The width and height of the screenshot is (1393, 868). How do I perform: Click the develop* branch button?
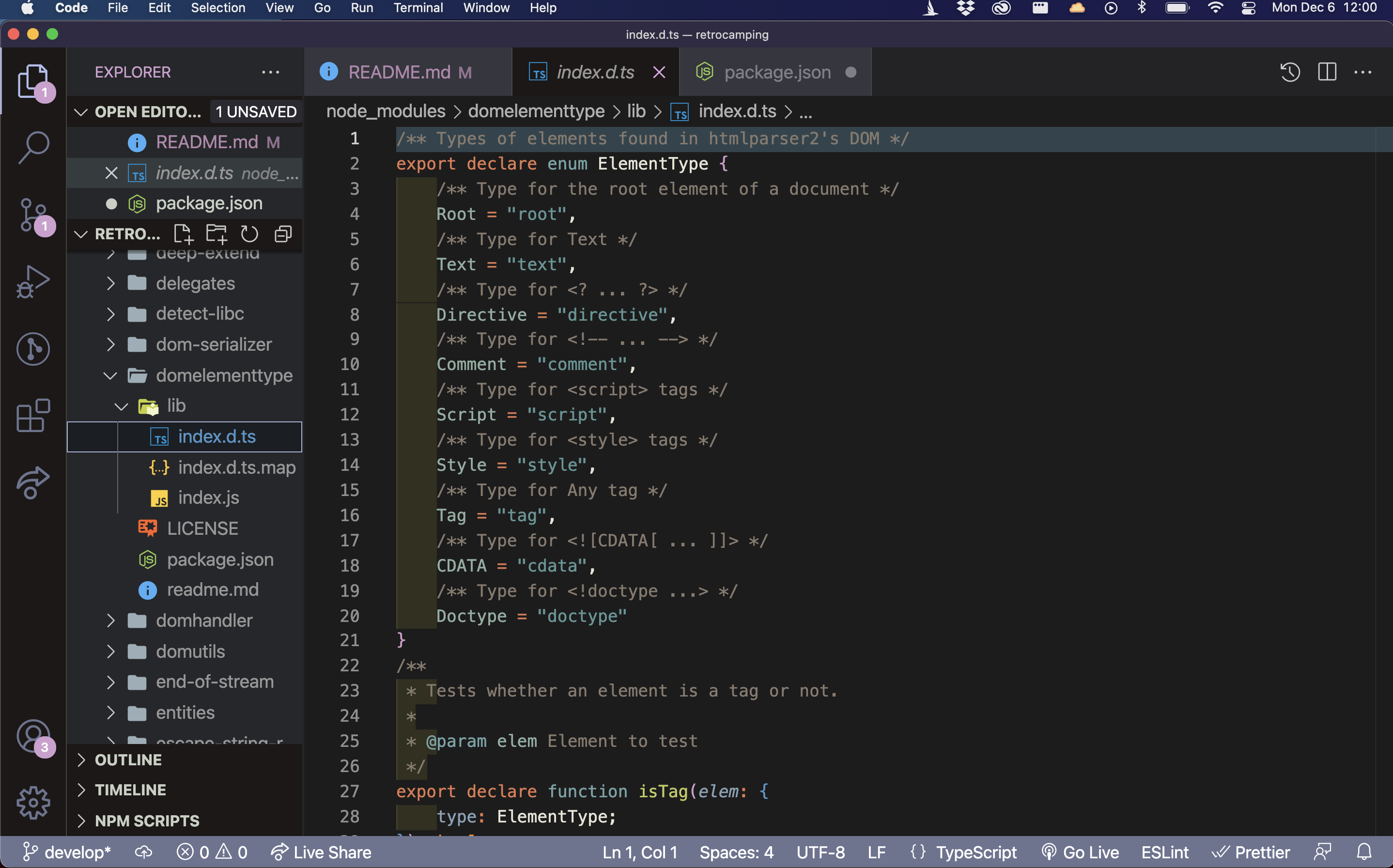(66, 852)
